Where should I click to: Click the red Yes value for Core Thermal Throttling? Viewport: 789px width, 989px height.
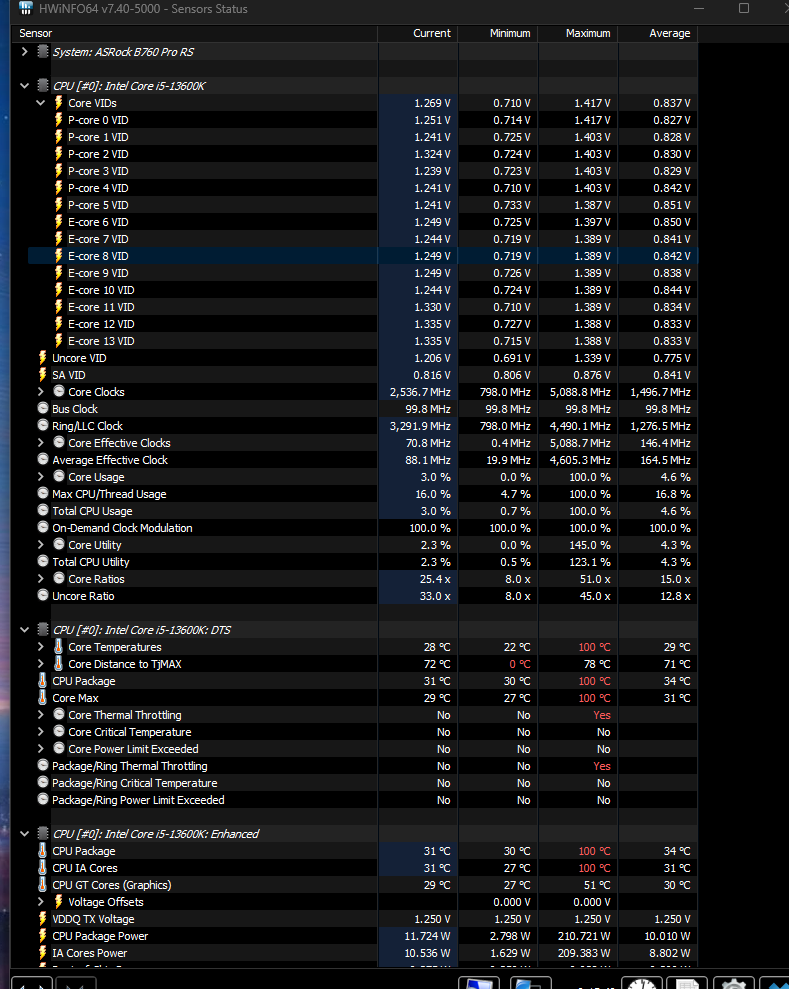(x=602, y=715)
